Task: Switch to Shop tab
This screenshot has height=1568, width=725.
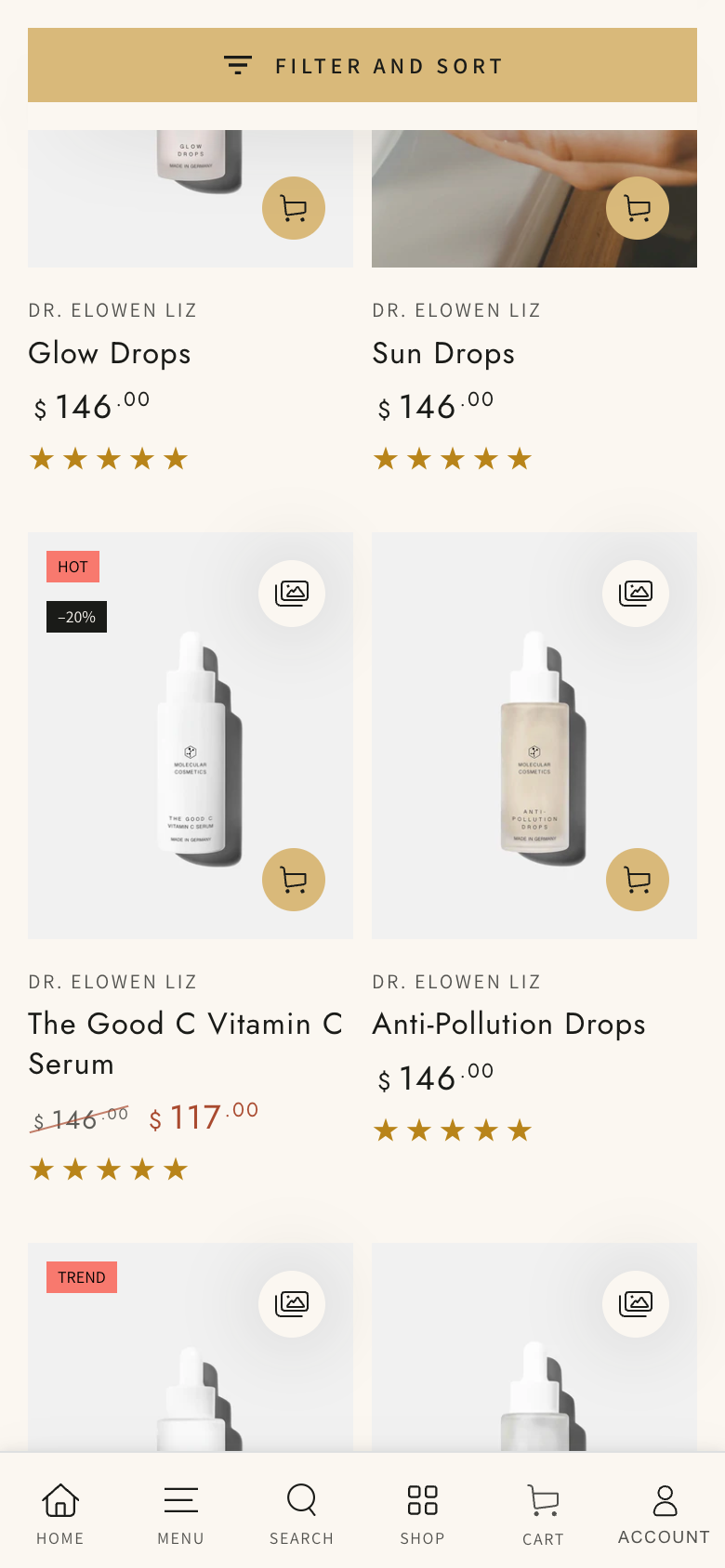Action: 423,1513
